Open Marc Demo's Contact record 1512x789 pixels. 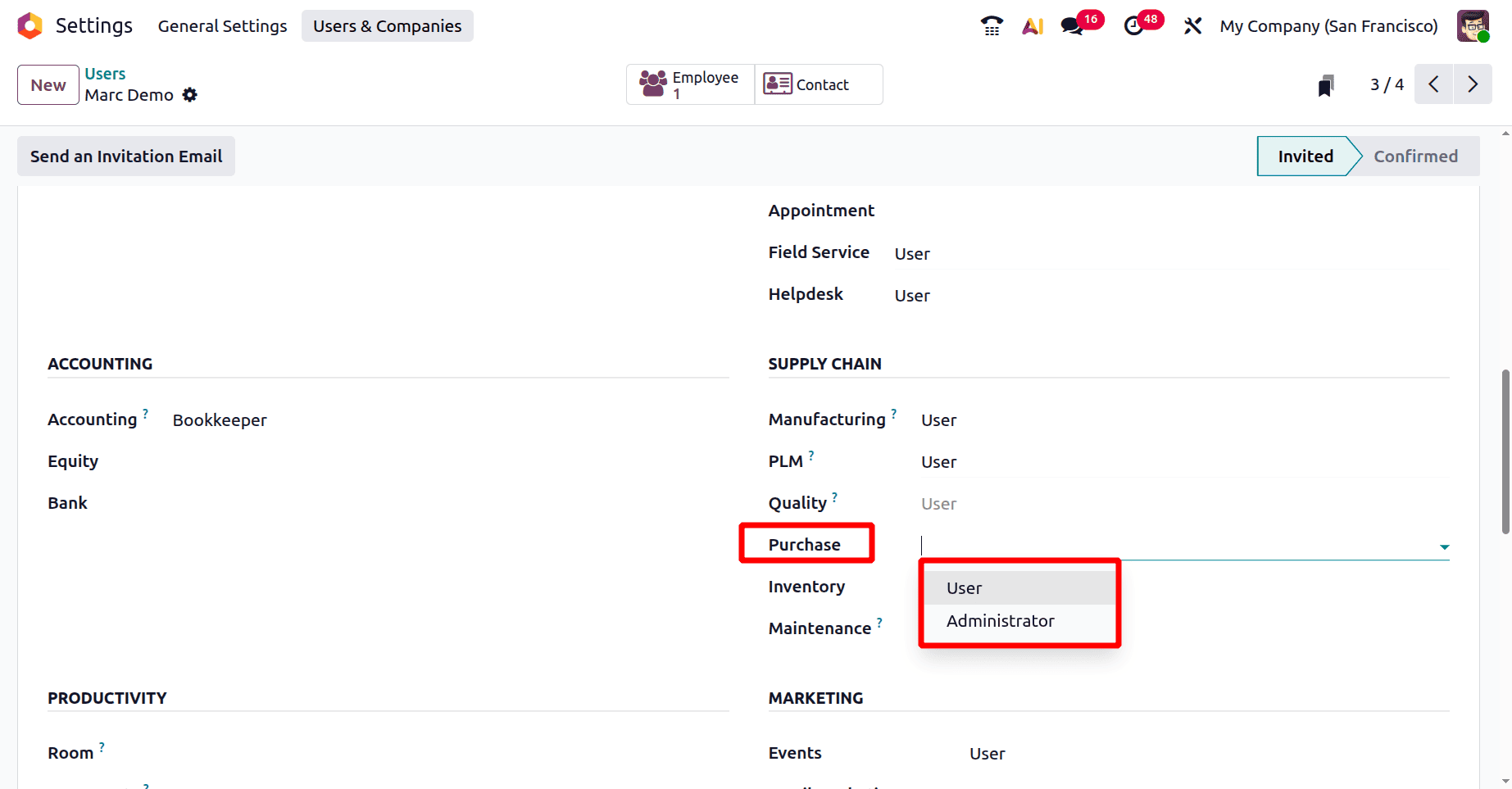click(x=817, y=84)
